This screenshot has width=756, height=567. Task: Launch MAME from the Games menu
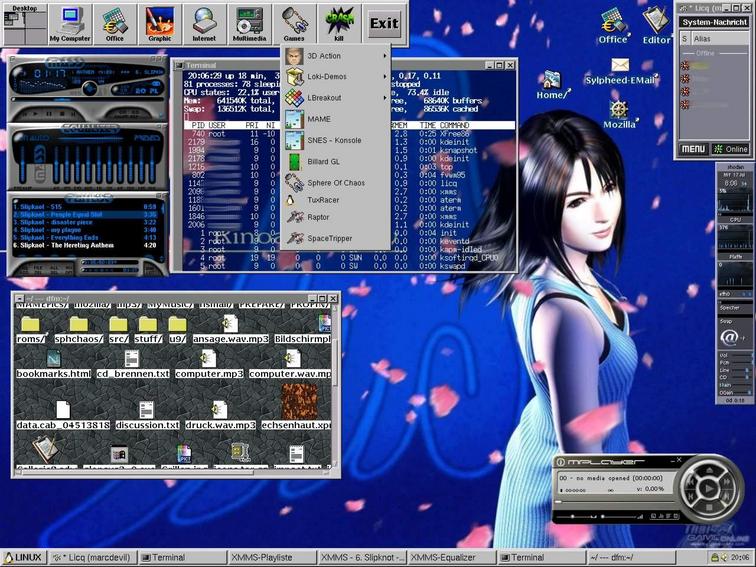336,119
